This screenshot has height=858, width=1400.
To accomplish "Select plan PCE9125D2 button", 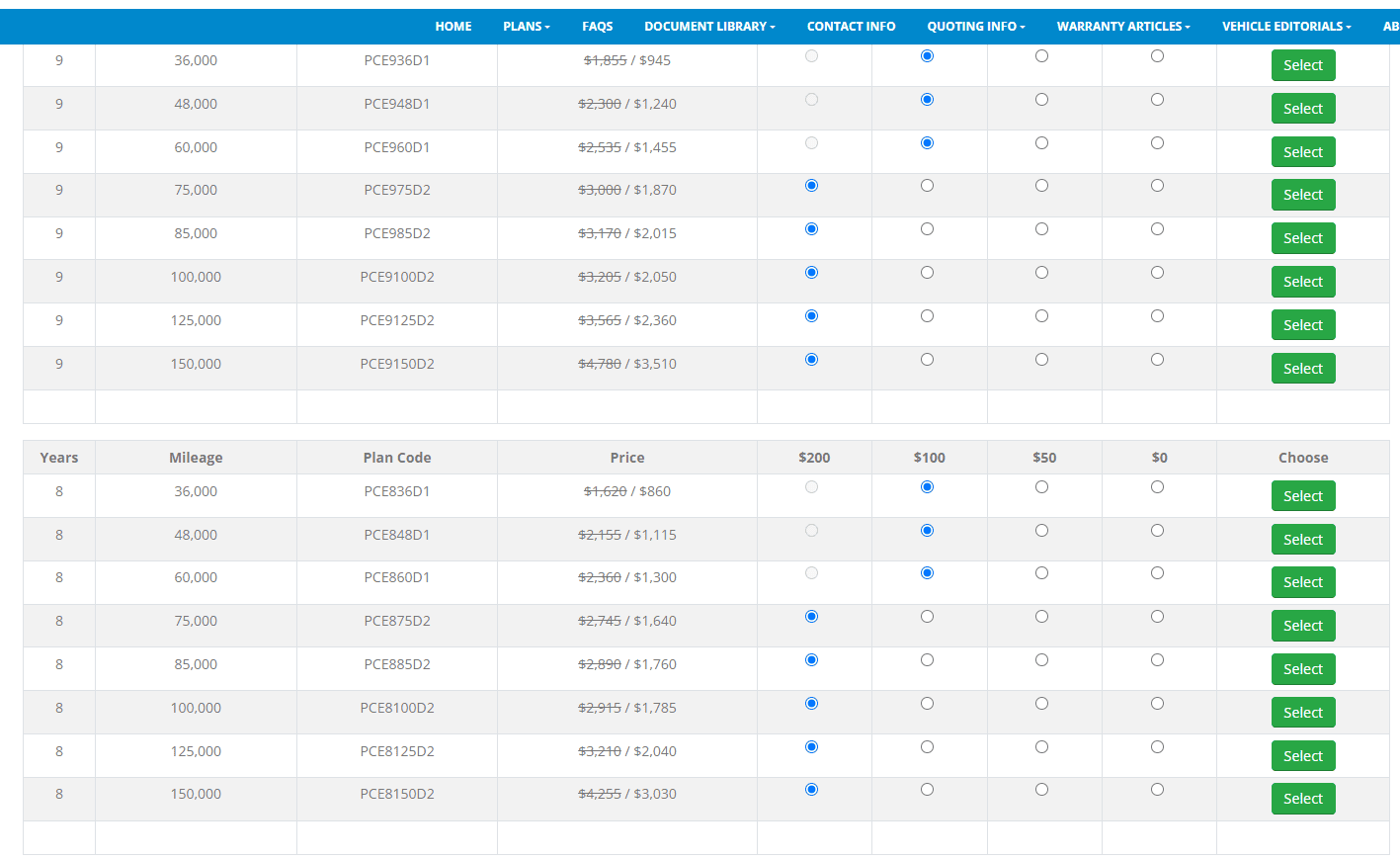I will pyautogui.click(x=1303, y=325).
